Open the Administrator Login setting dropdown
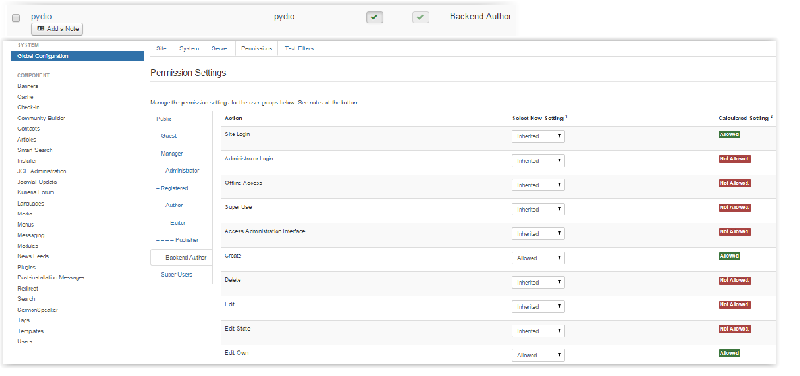The image size is (800, 376). coord(538,161)
